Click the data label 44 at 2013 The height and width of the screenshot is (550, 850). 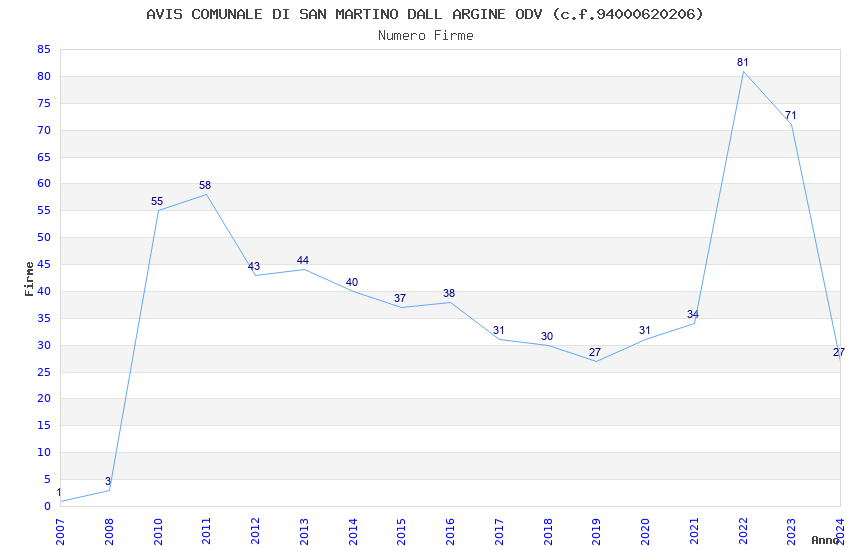click(x=303, y=261)
